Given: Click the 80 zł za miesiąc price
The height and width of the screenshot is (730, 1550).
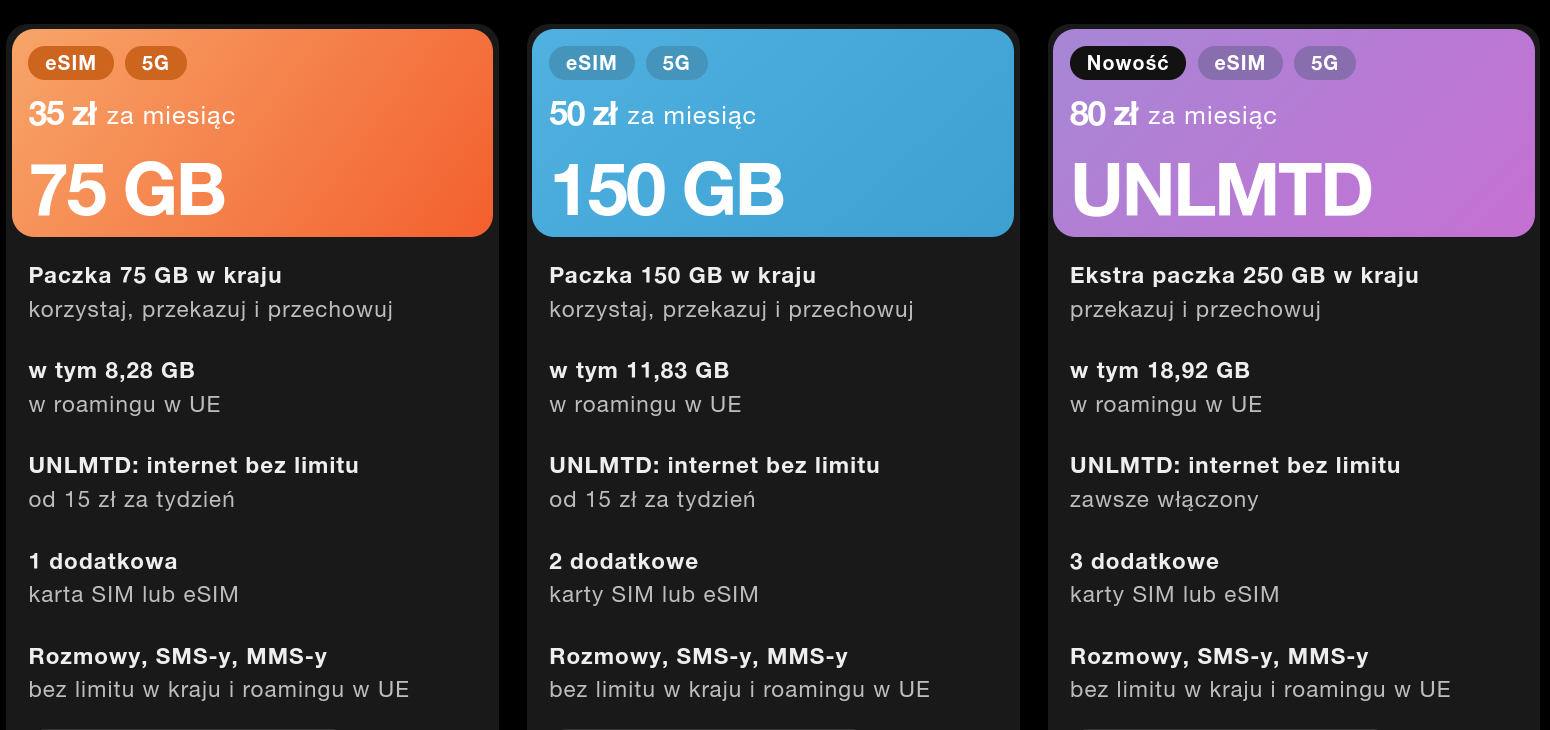Looking at the screenshot, I should coord(1173,115).
